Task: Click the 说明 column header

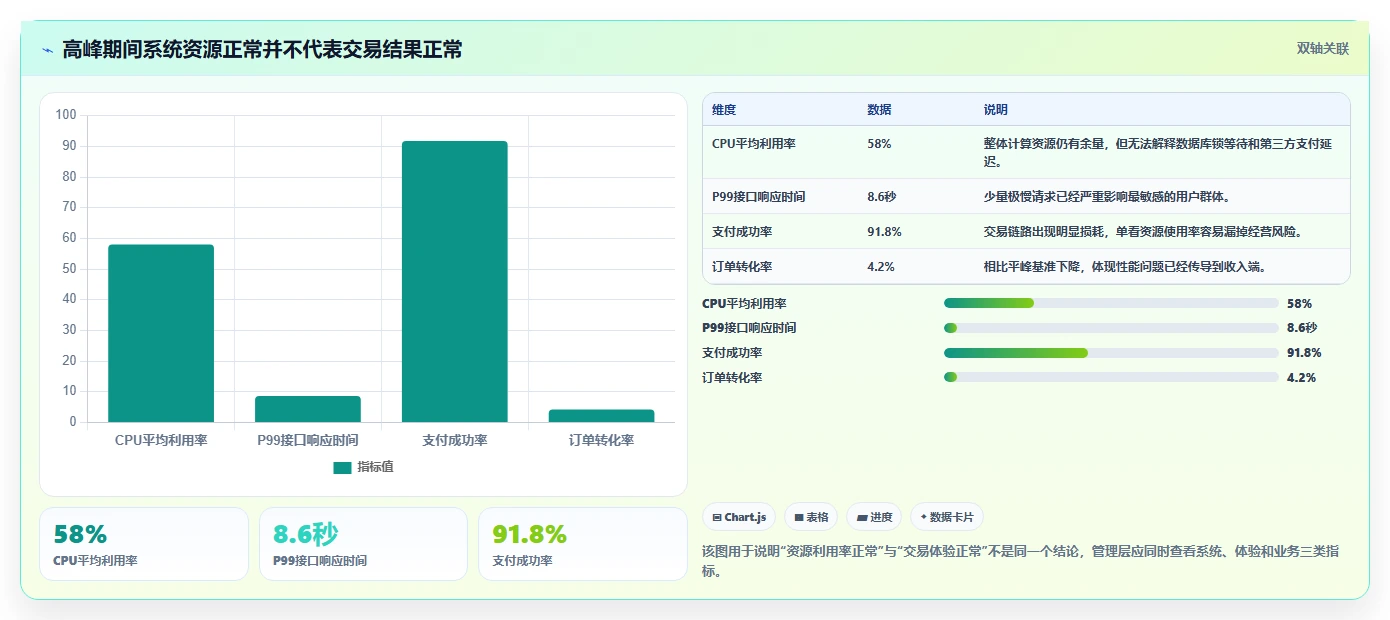Action: 996,110
